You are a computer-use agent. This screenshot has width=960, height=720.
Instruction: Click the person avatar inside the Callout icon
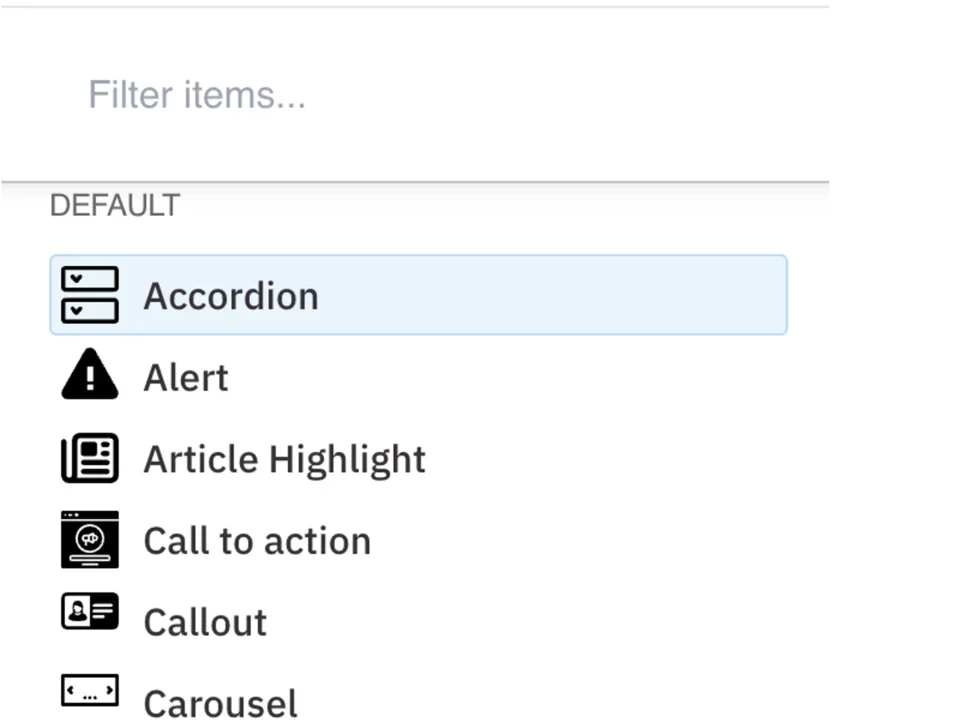[77, 611]
